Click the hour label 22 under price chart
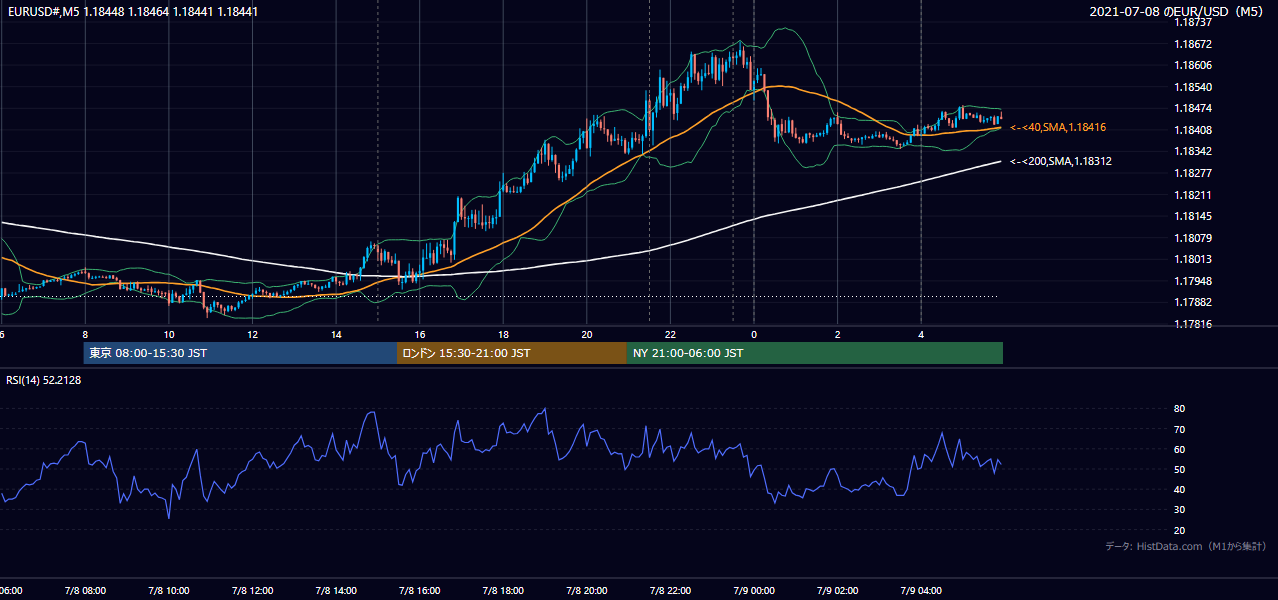This screenshot has height=600, width=1278. tap(670, 334)
